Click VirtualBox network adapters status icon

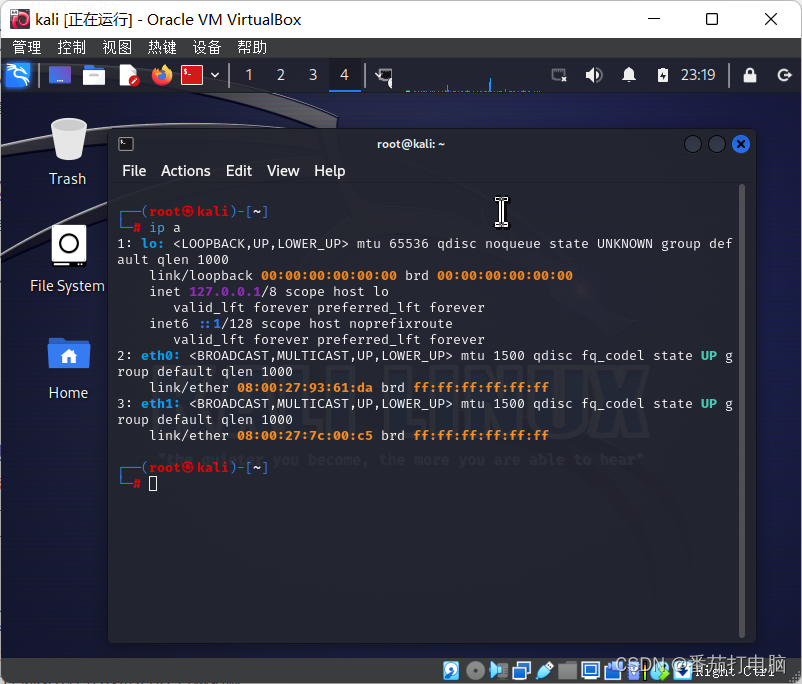(522, 670)
